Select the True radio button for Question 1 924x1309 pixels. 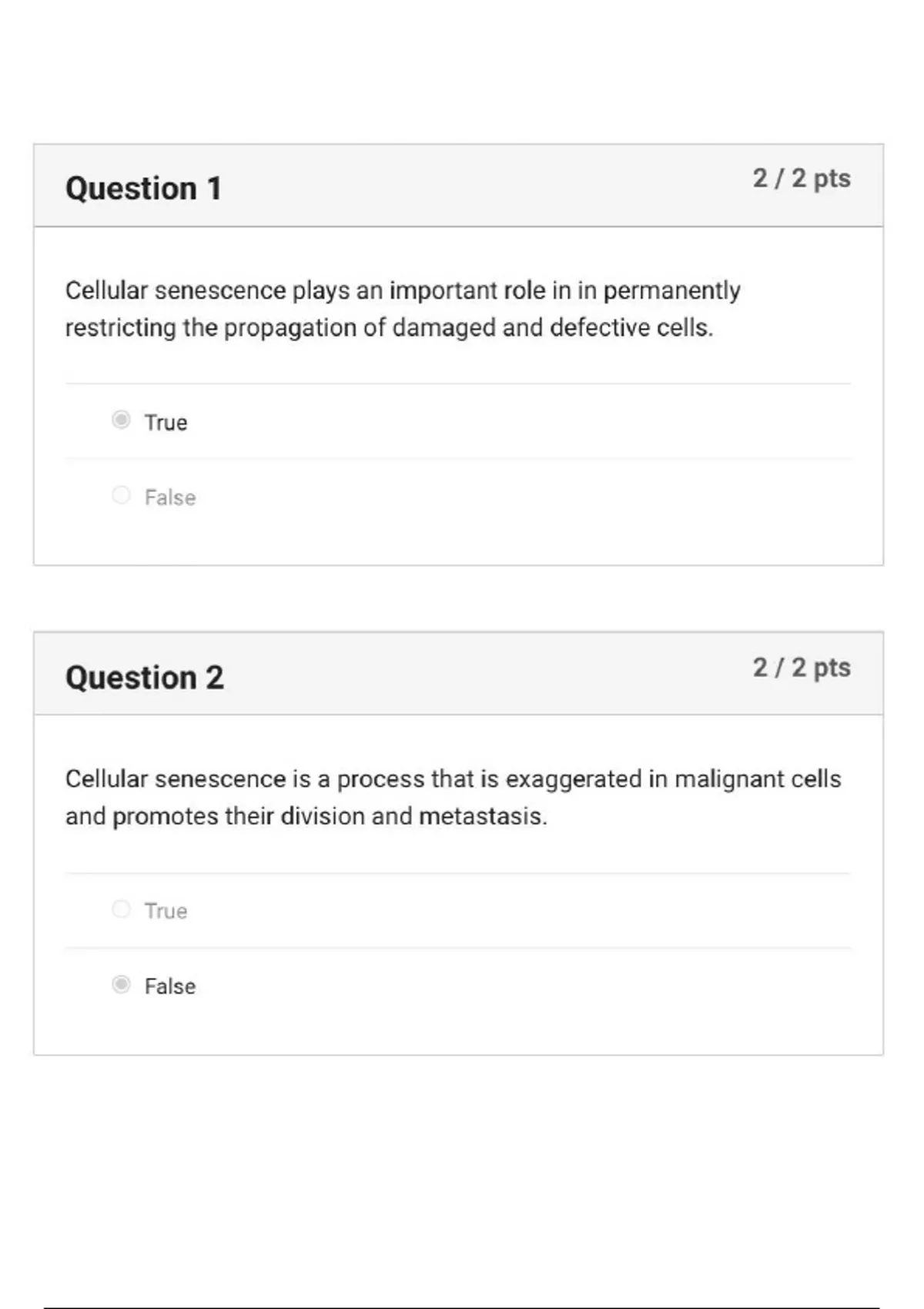point(121,420)
